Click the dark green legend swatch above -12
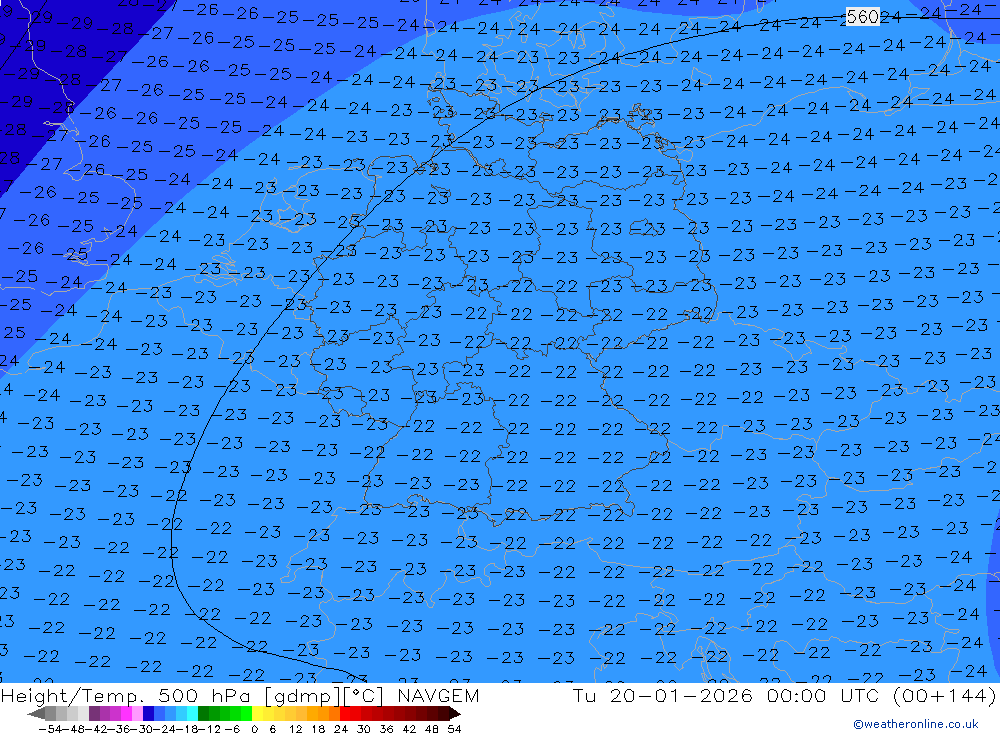Viewport: 1000px width, 733px height. point(203,714)
